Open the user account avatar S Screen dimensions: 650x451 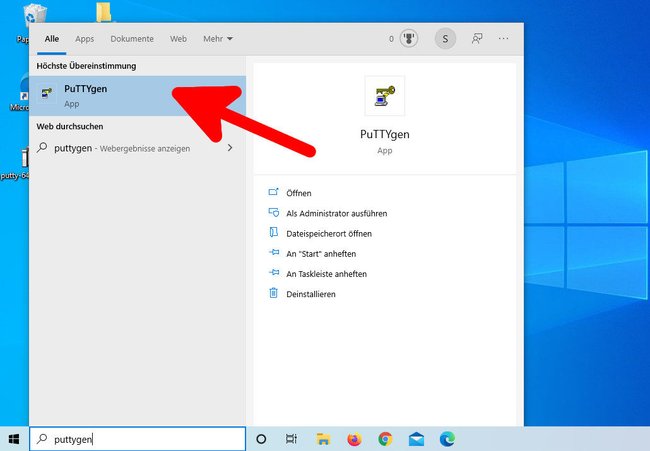click(x=445, y=39)
